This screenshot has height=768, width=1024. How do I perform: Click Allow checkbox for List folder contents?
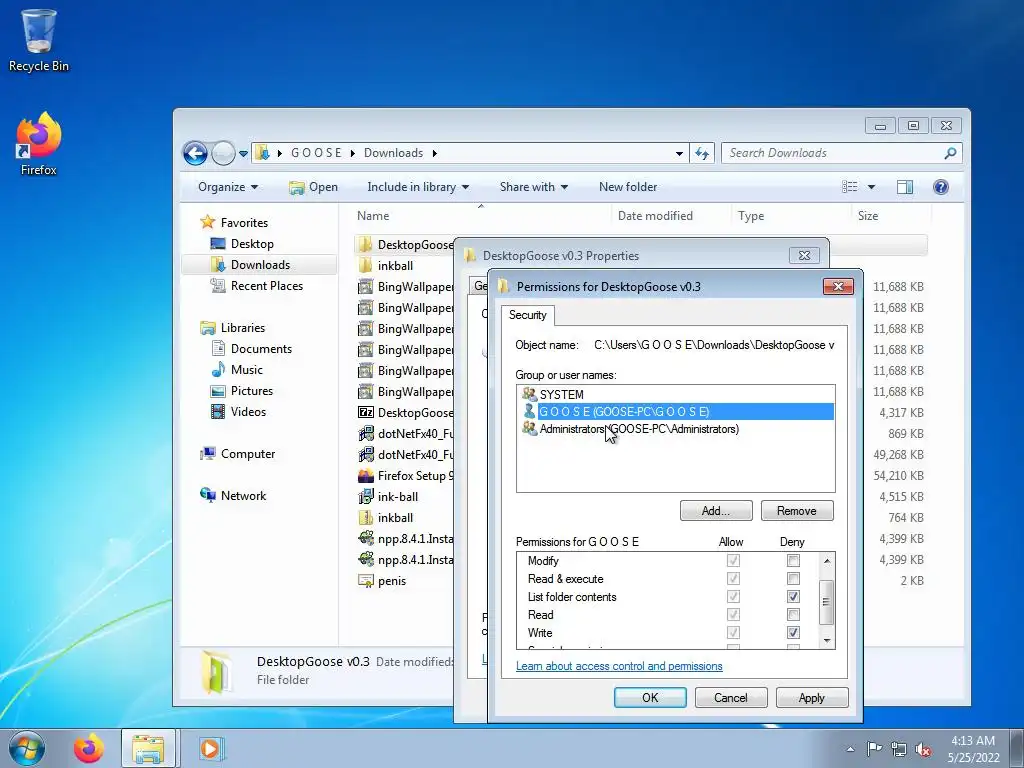(x=733, y=596)
